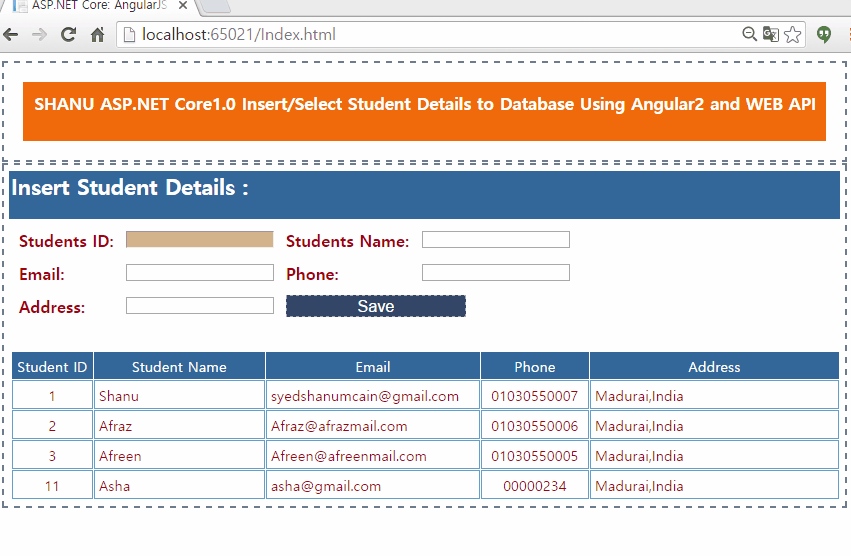Click the browser forward arrow
This screenshot has width=851, height=556.
[40, 35]
